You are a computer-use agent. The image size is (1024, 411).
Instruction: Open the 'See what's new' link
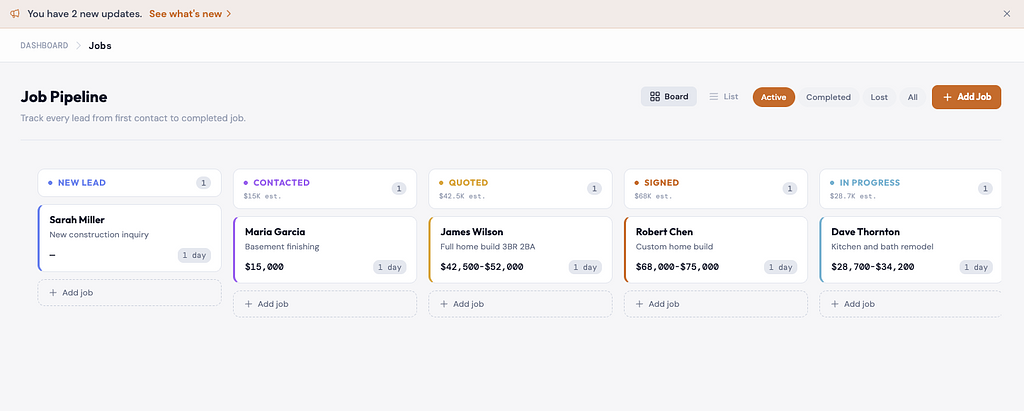[x=190, y=14]
